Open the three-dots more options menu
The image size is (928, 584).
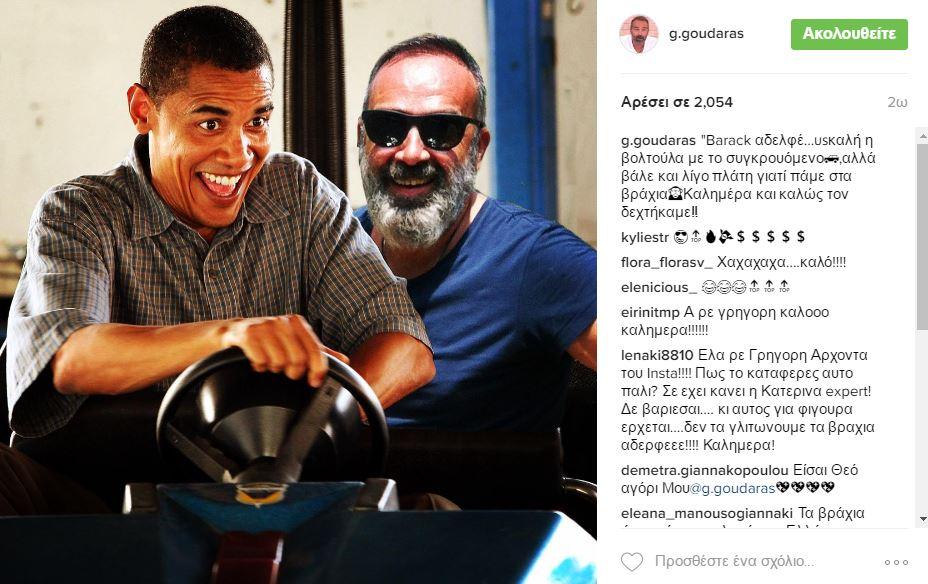tap(897, 562)
